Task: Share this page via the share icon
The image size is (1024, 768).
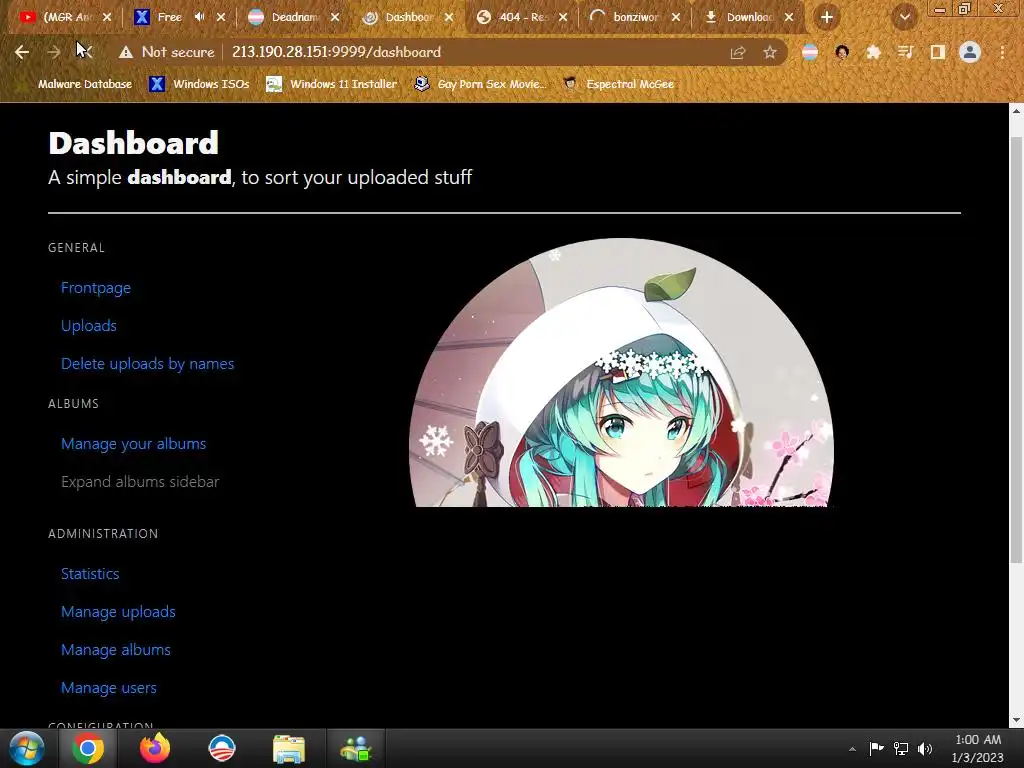Action: [x=738, y=52]
